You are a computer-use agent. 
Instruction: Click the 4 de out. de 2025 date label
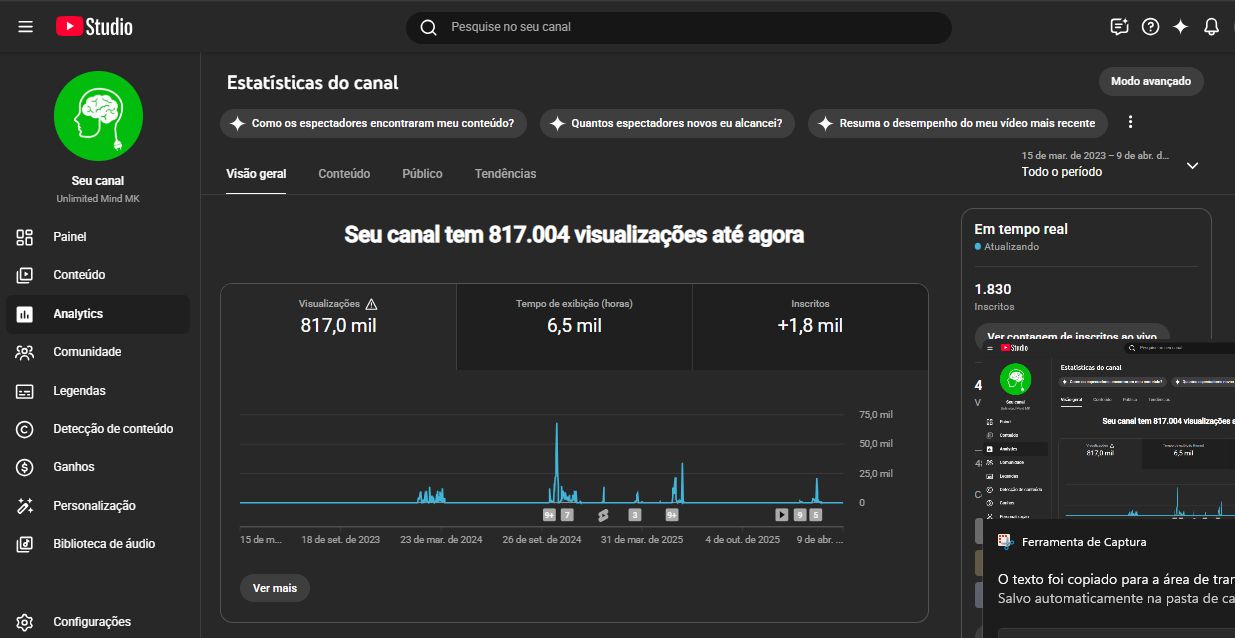tap(742, 539)
